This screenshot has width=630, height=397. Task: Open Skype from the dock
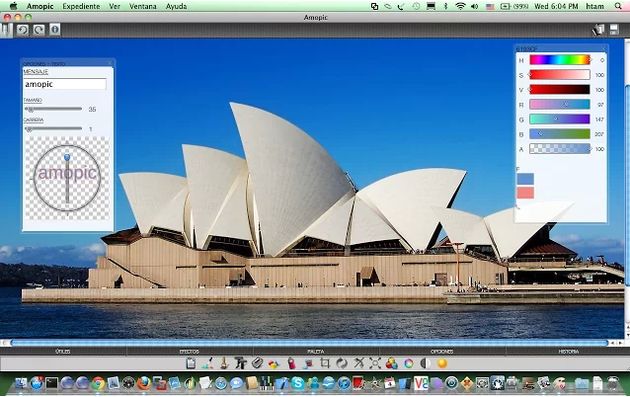pos(298,383)
